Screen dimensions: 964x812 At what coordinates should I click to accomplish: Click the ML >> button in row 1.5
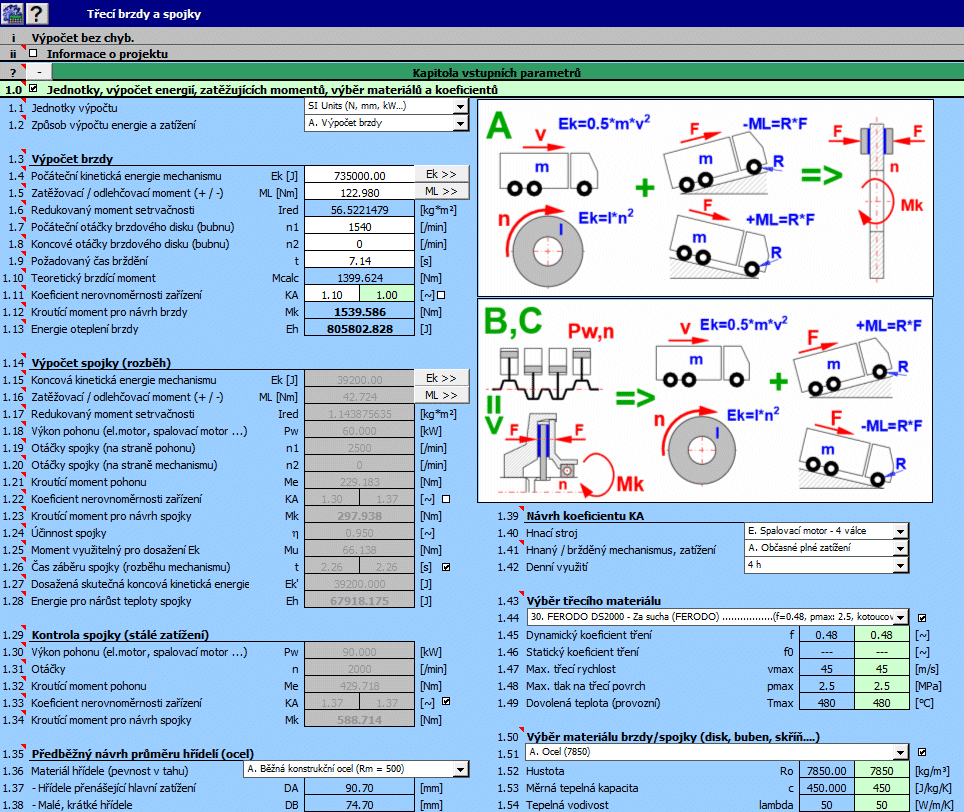pyautogui.click(x=441, y=192)
